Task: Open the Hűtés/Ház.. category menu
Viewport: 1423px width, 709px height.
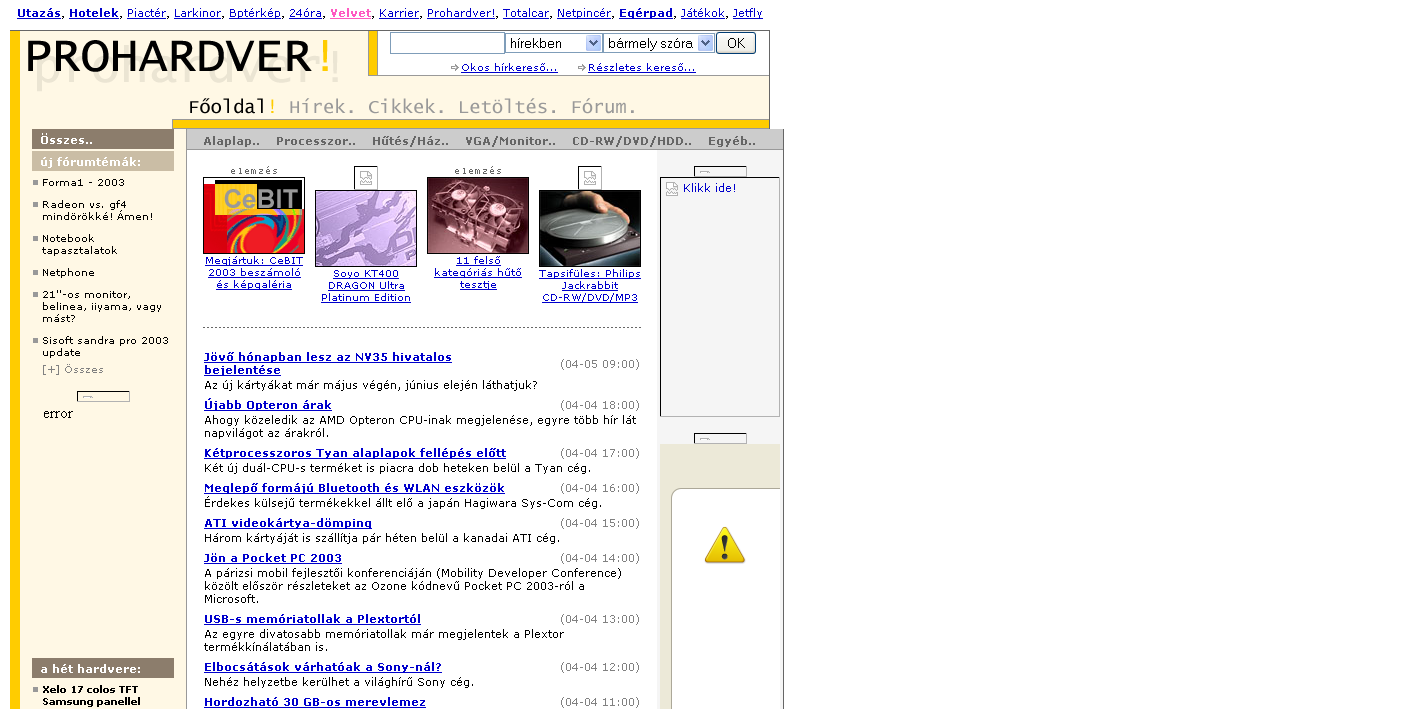Action: (x=410, y=141)
